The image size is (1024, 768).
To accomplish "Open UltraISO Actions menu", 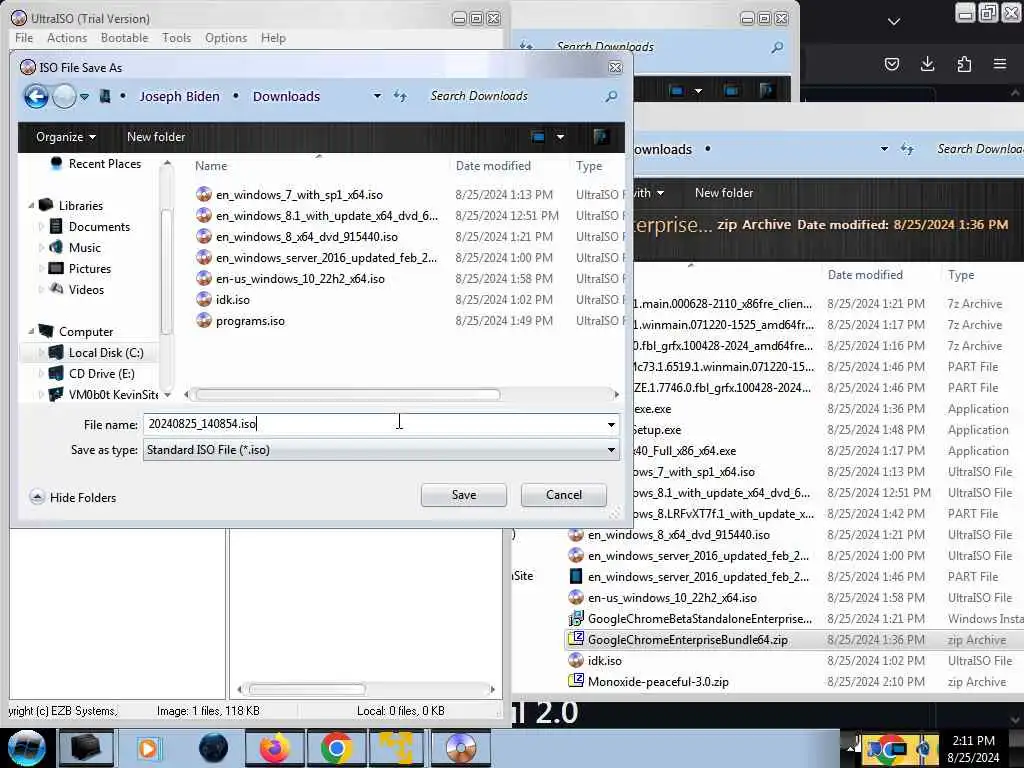I will pyautogui.click(x=67, y=38).
